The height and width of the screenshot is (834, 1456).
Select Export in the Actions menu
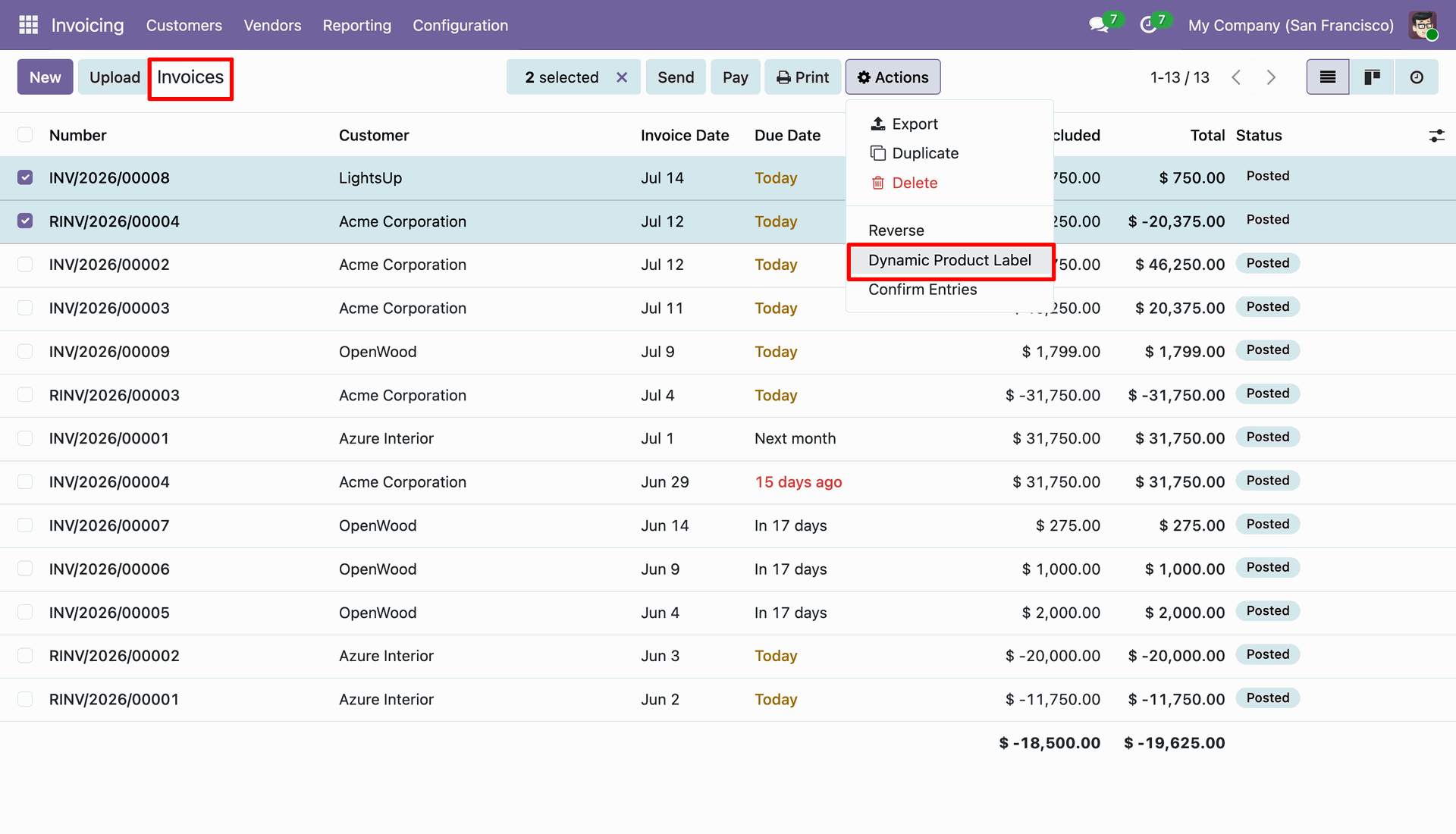[x=904, y=124]
